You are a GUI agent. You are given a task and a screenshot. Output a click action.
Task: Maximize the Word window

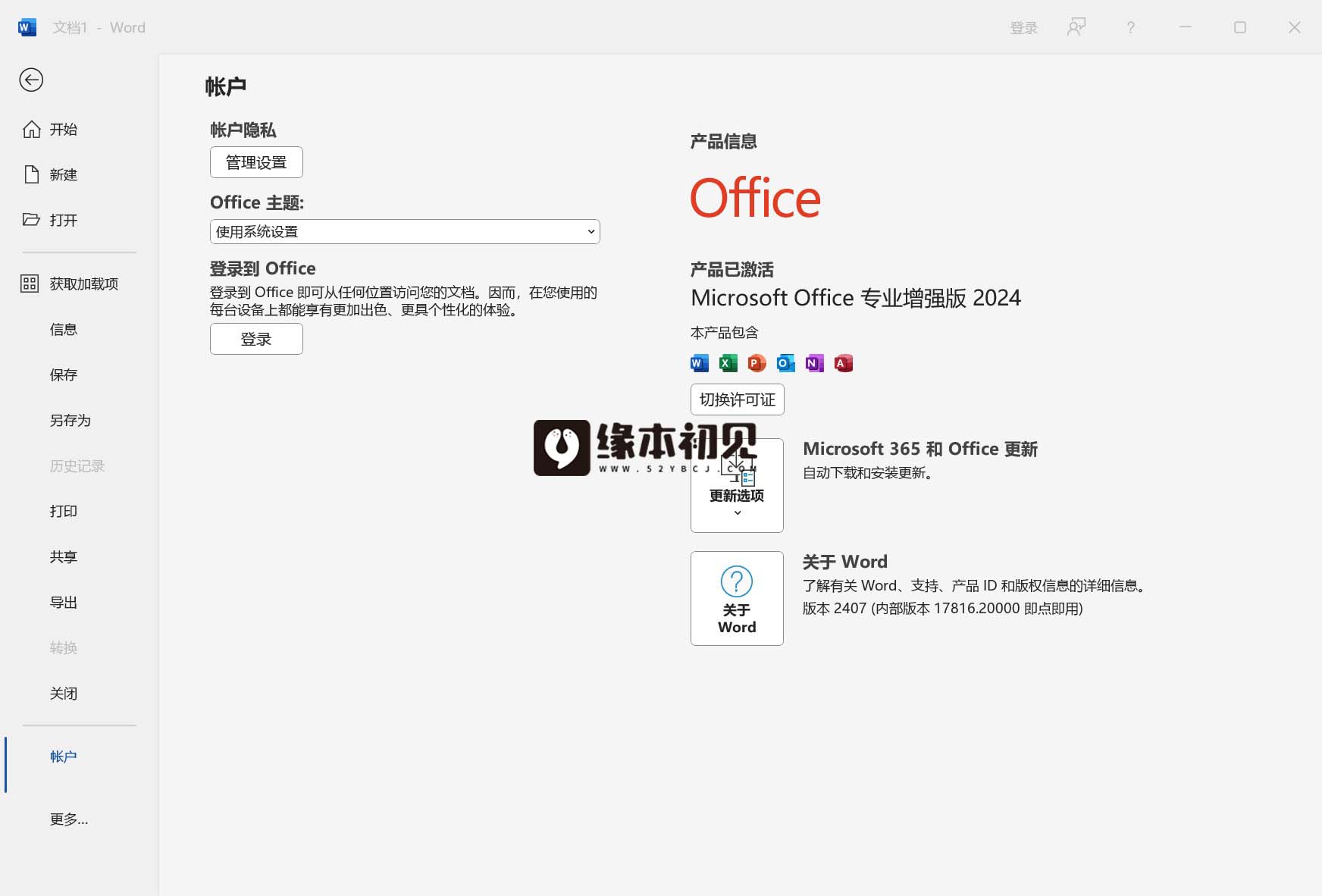point(1240,27)
